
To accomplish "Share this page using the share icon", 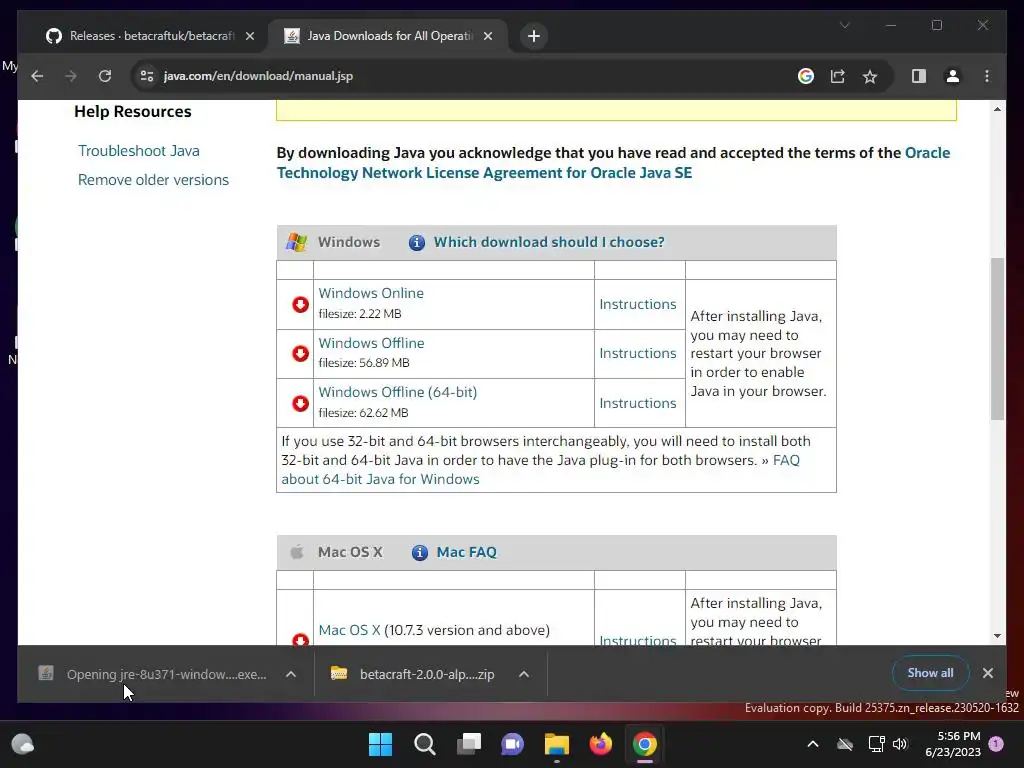I will point(838,76).
